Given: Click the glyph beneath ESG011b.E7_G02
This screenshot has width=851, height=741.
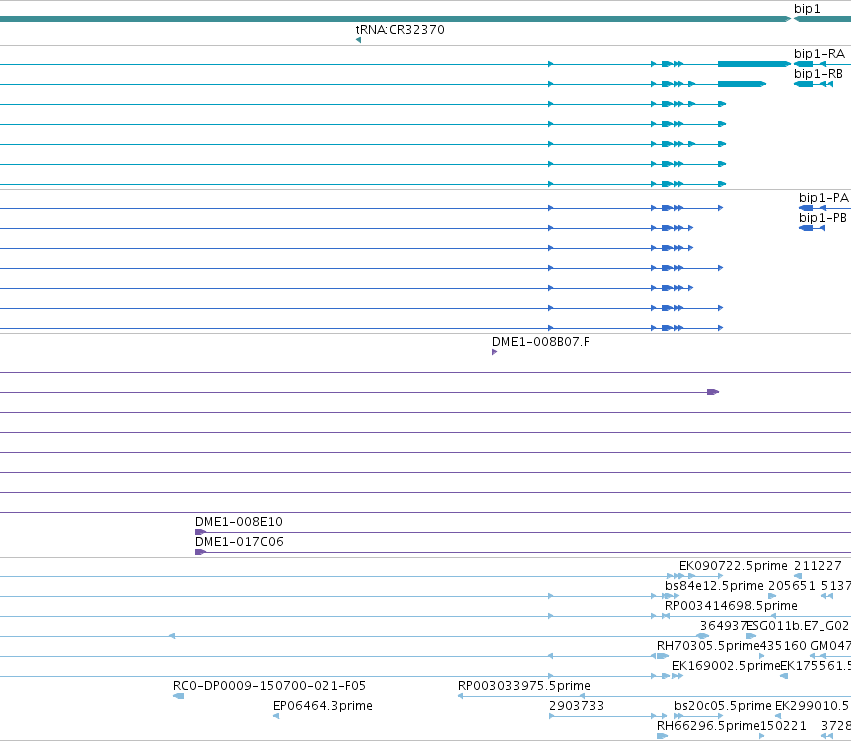Looking at the screenshot, I should (751, 636).
